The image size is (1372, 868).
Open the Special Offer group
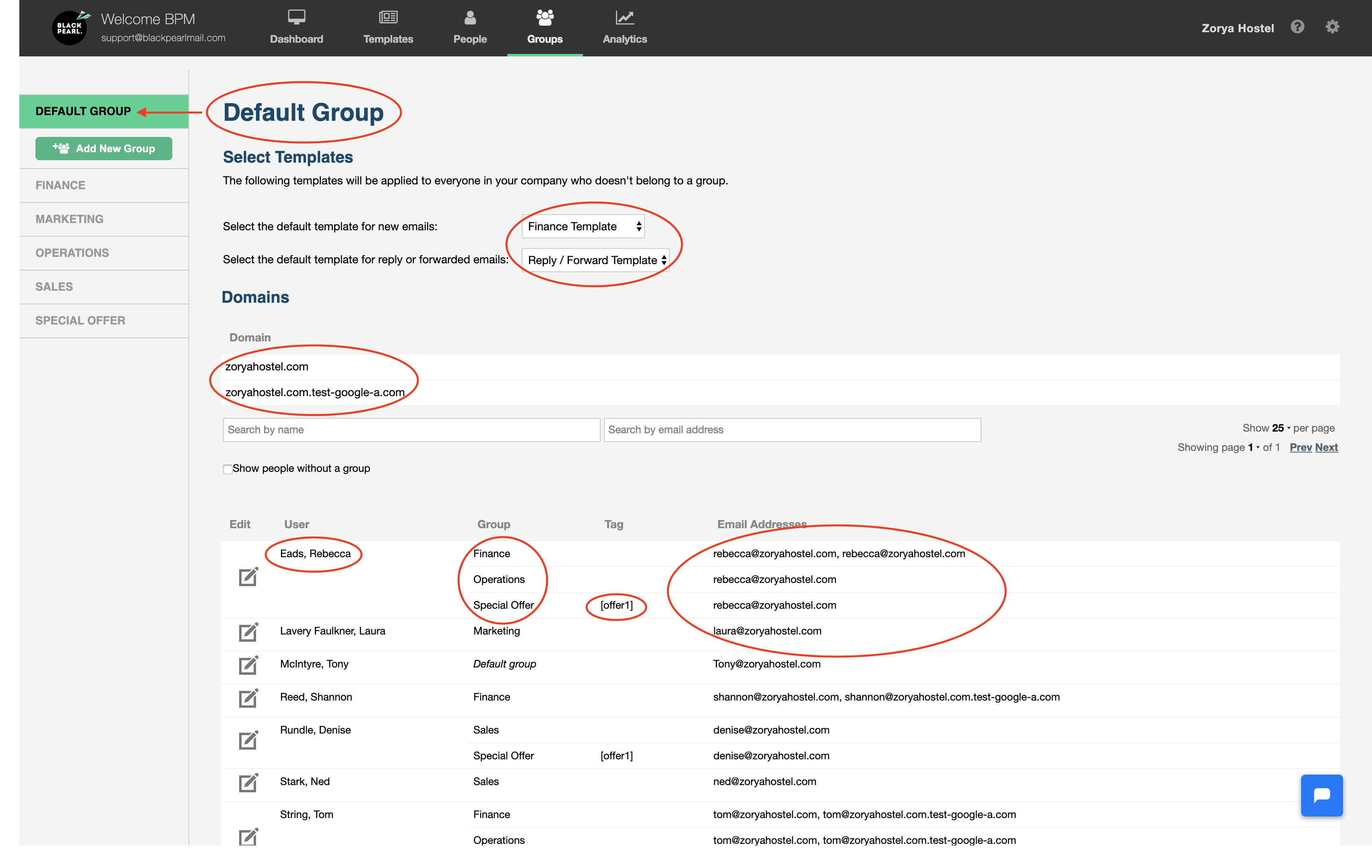click(x=81, y=320)
